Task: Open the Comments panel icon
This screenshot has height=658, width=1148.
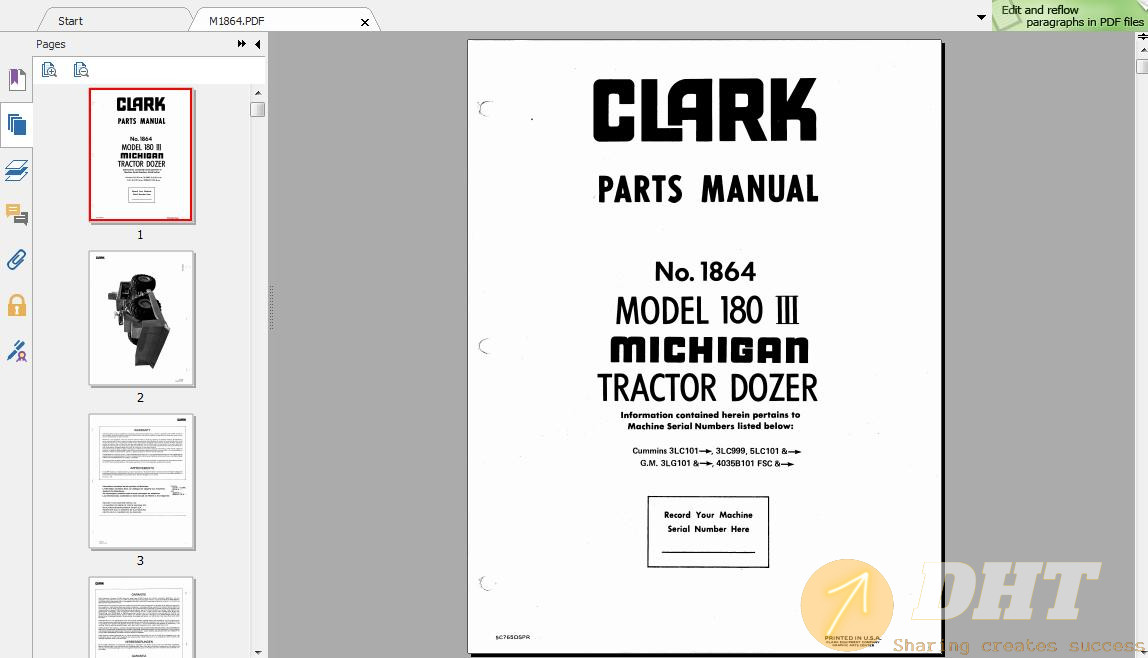Action: click(17, 214)
